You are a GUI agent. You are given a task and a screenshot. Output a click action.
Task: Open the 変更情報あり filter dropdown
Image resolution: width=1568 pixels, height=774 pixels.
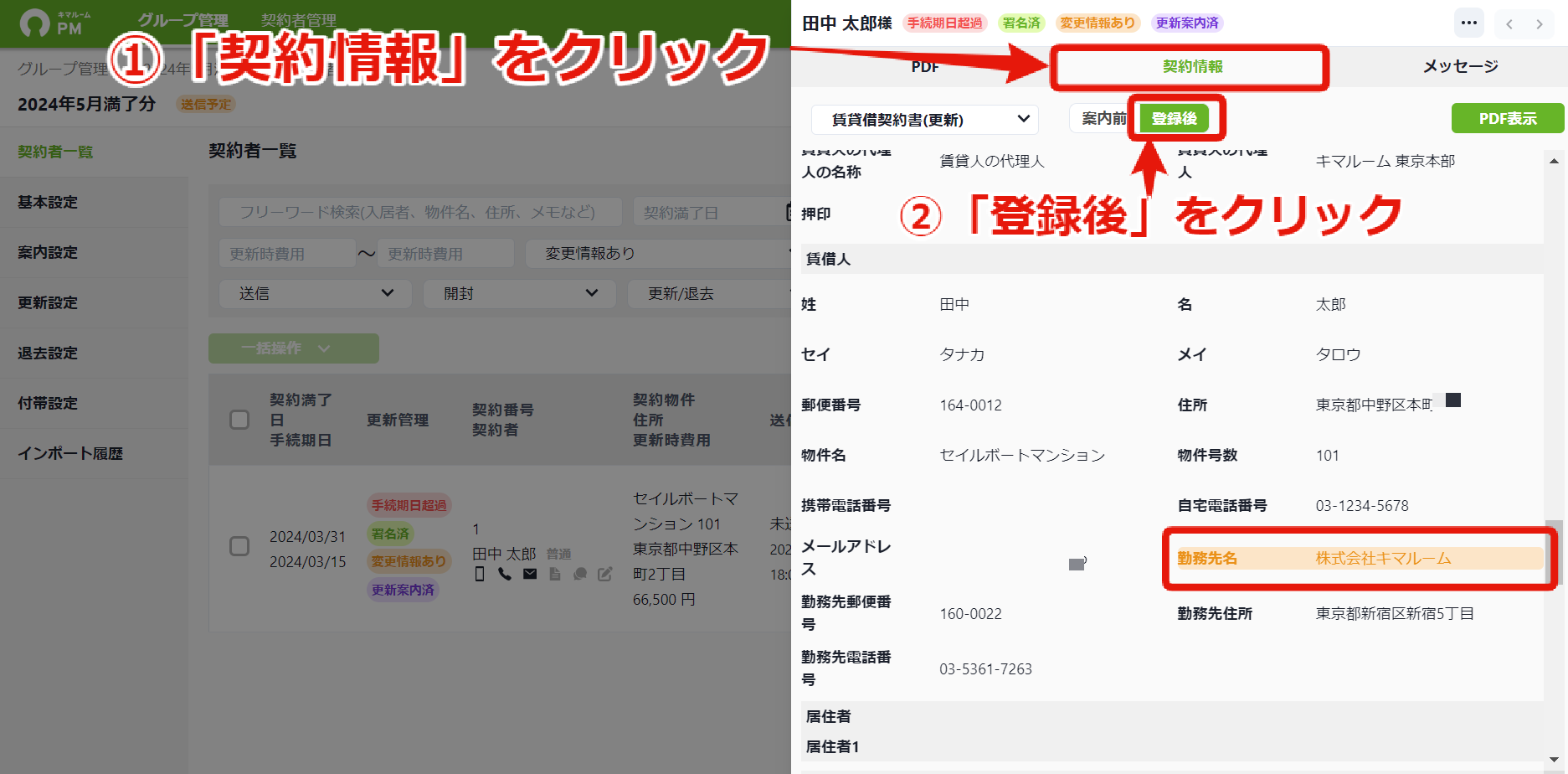[658, 253]
